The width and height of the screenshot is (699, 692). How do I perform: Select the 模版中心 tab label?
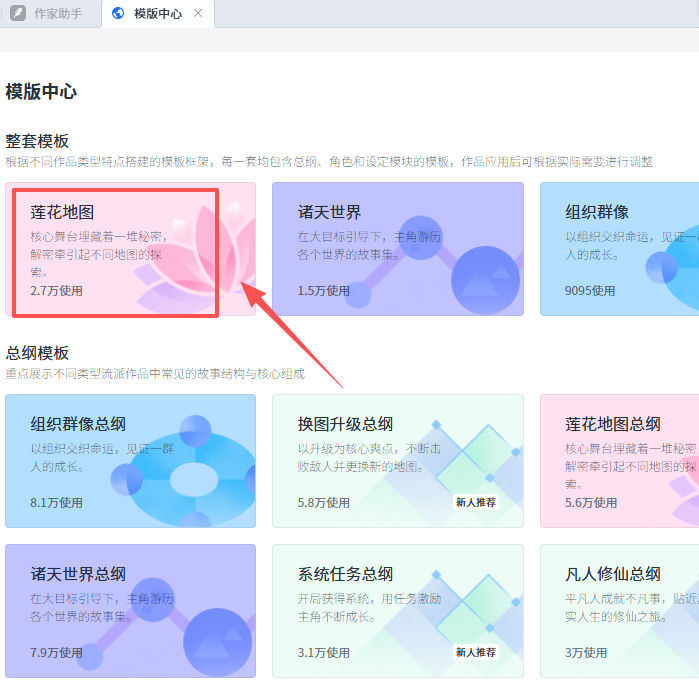[x=156, y=14]
